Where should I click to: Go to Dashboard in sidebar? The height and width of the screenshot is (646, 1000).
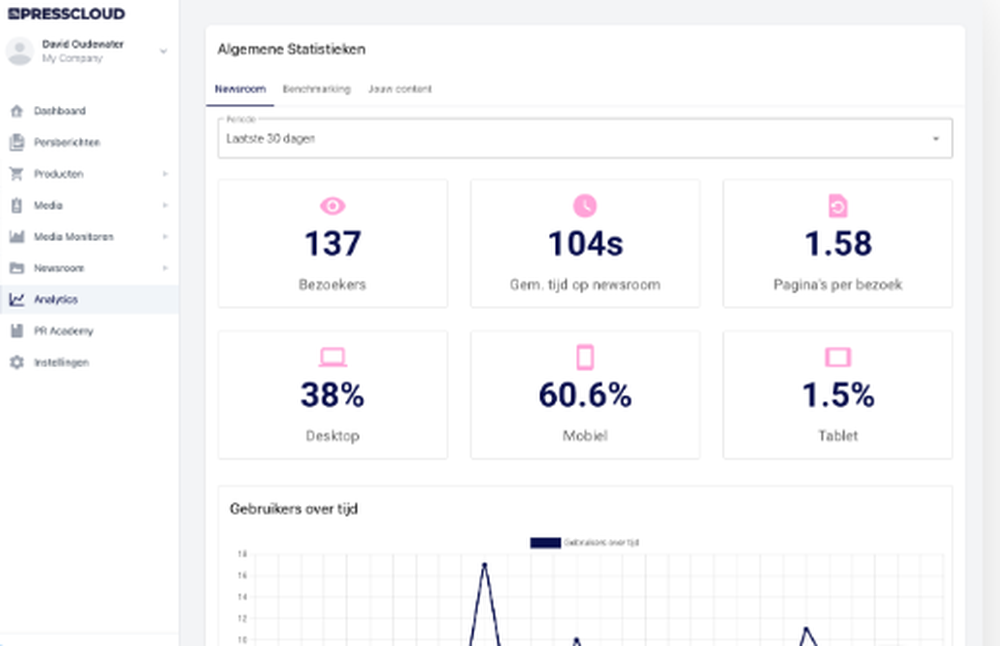pos(89,111)
